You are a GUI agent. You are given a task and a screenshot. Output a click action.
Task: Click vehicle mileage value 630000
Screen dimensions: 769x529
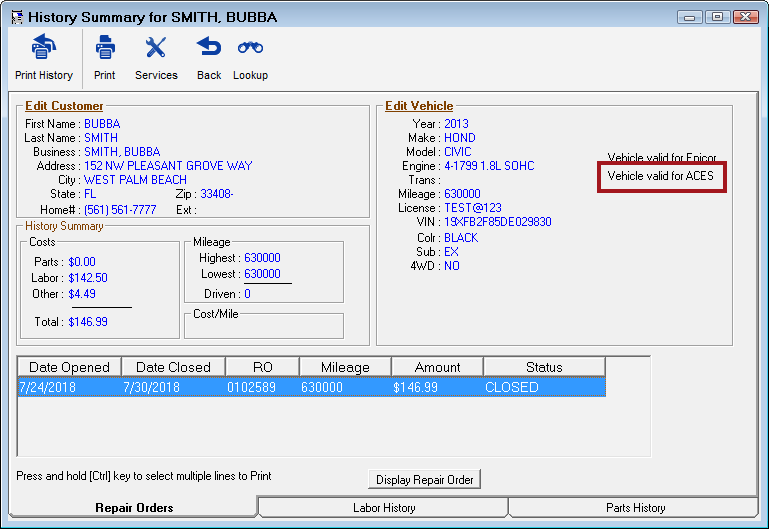coord(462,194)
